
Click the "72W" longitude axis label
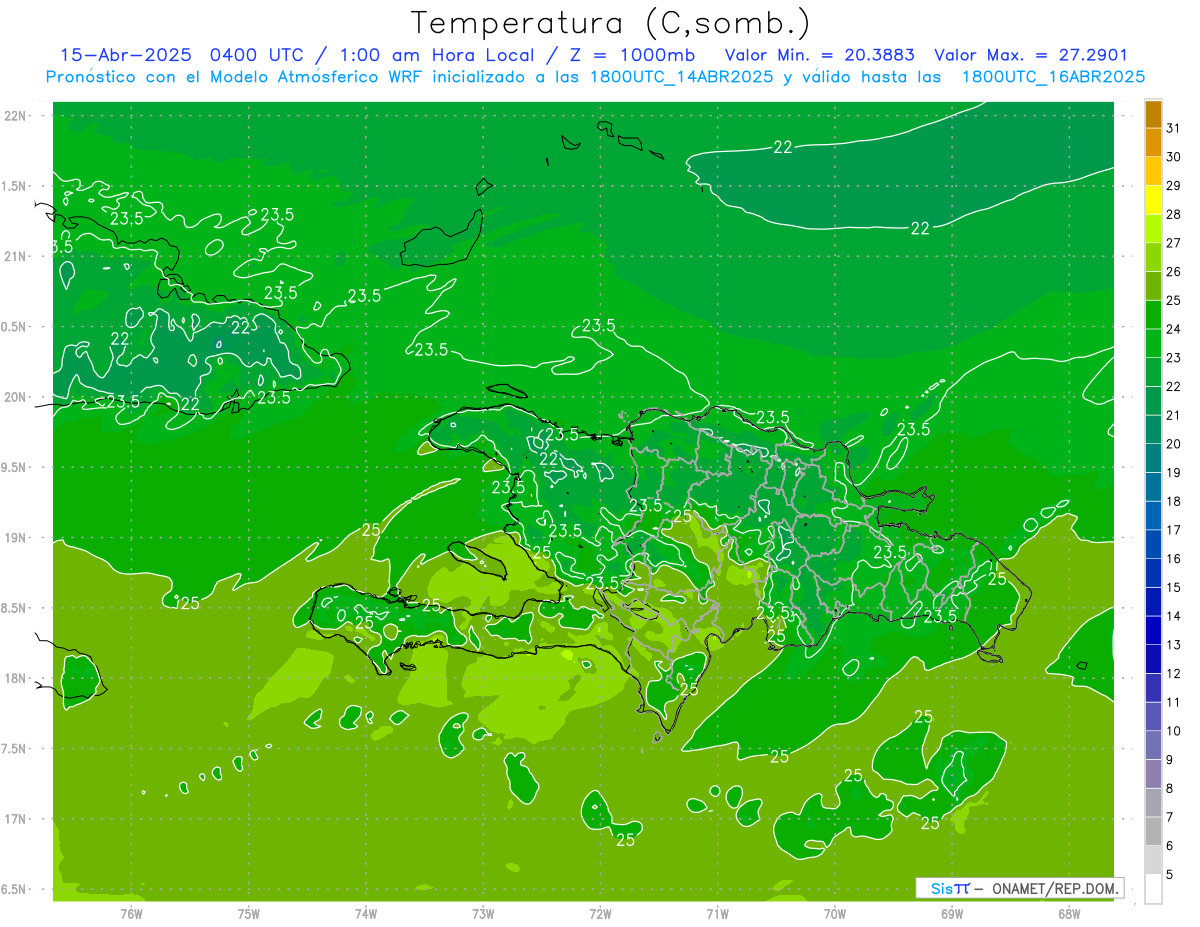pos(600,914)
